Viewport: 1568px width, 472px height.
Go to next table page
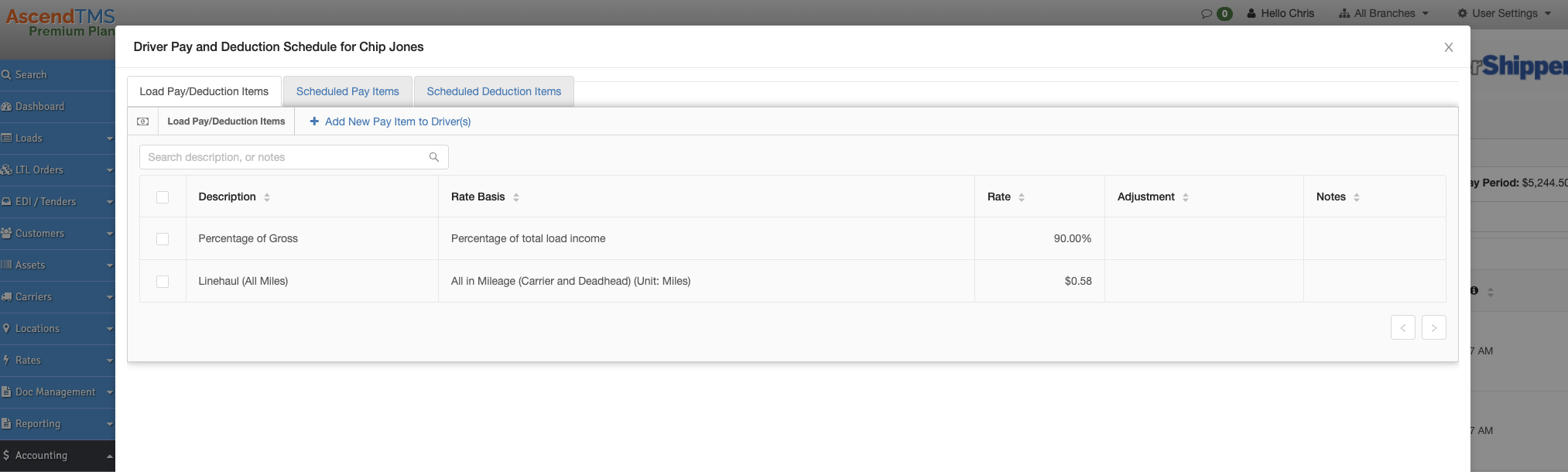tap(1434, 327)
